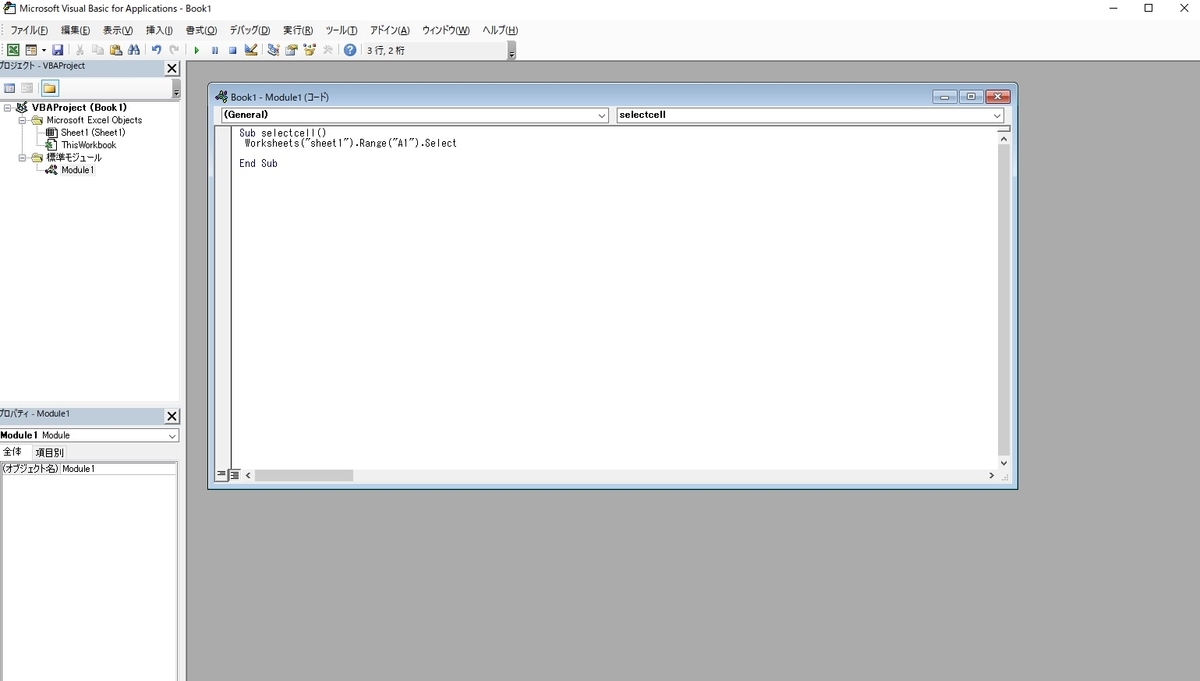Select ThisWorkbook in project tree
This screenshot has width=1200, height=681.
pos(88,145)
